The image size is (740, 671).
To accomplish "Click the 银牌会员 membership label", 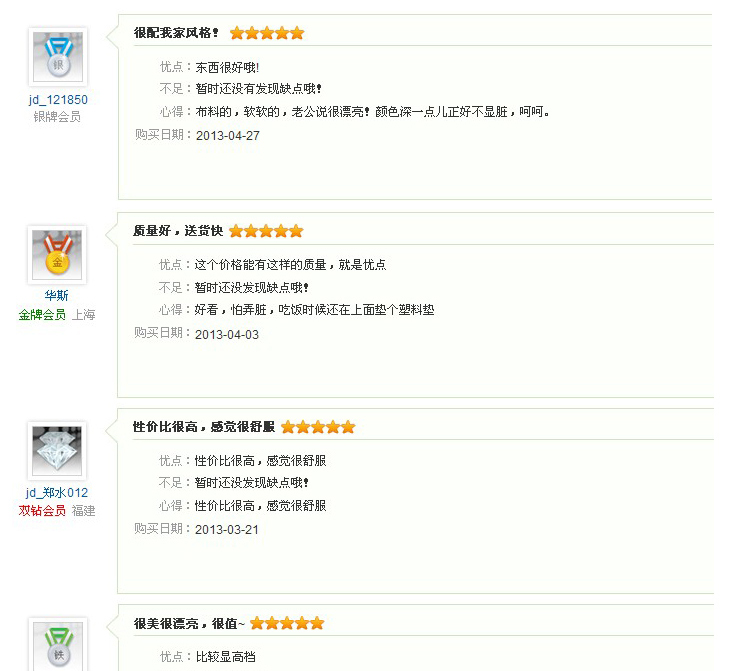I will 57,117.
